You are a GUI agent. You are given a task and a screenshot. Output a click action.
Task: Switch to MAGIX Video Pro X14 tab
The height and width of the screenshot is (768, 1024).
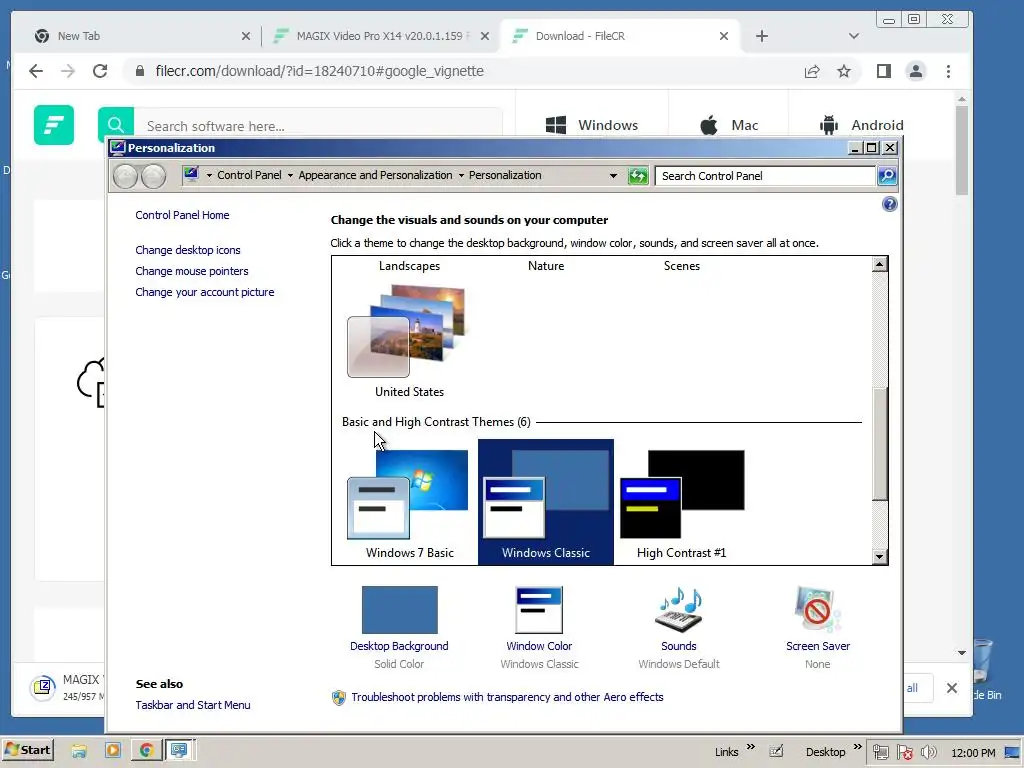pyautogui.click(x=380, y=36)
